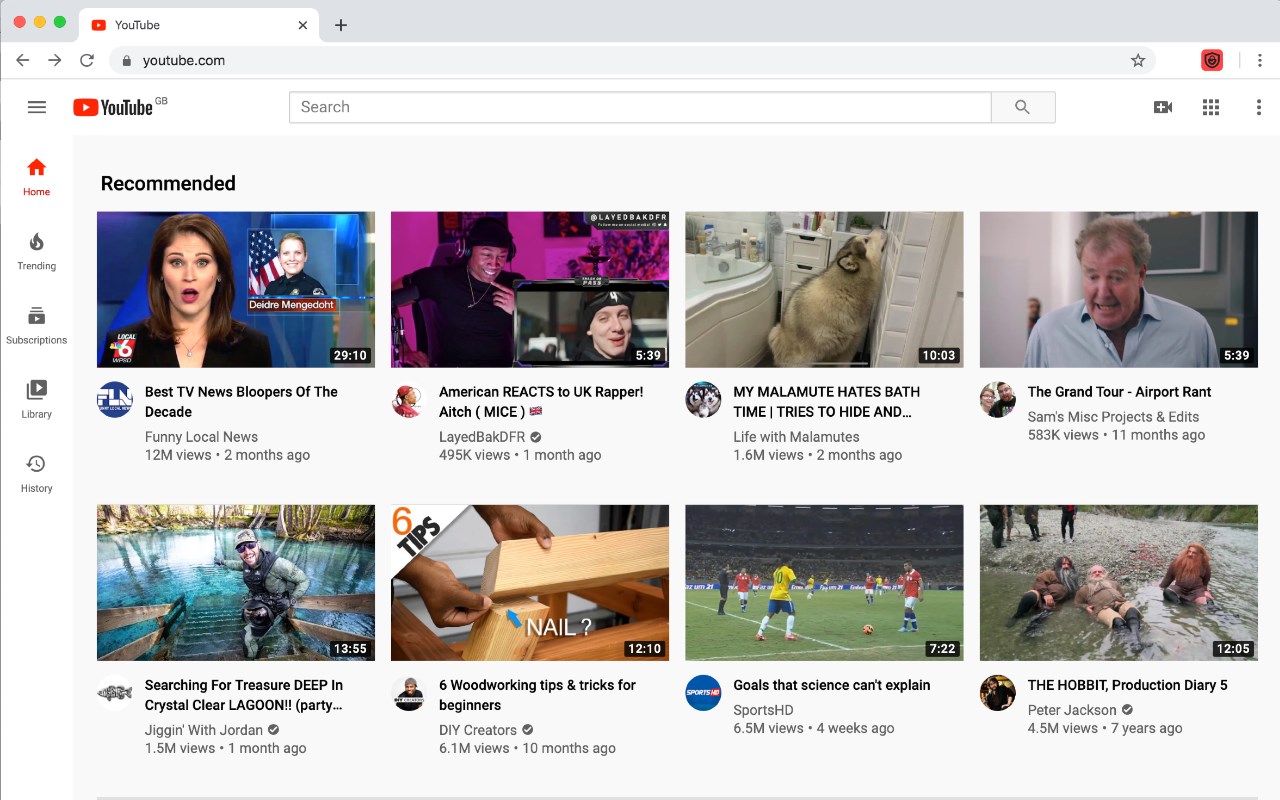Open the LayedBakDFR channel avatar
Image resolution: width=1280 pixels, height=800 pixels.
[409, 400]
